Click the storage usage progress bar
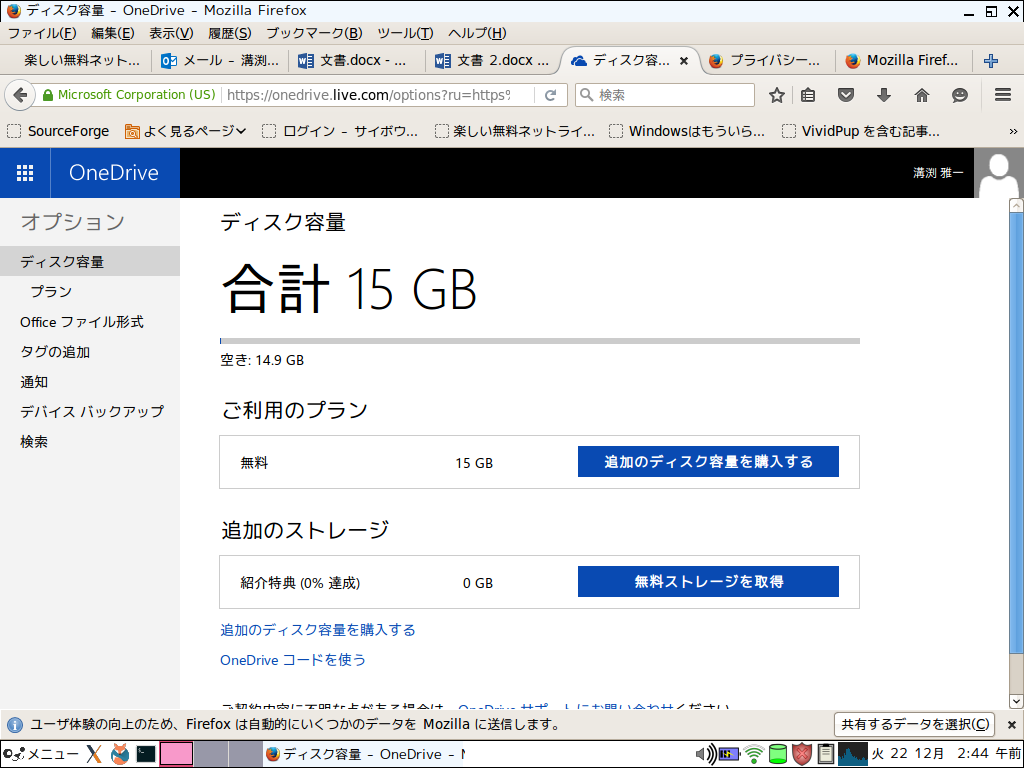1024x768 pixels. 539,341
